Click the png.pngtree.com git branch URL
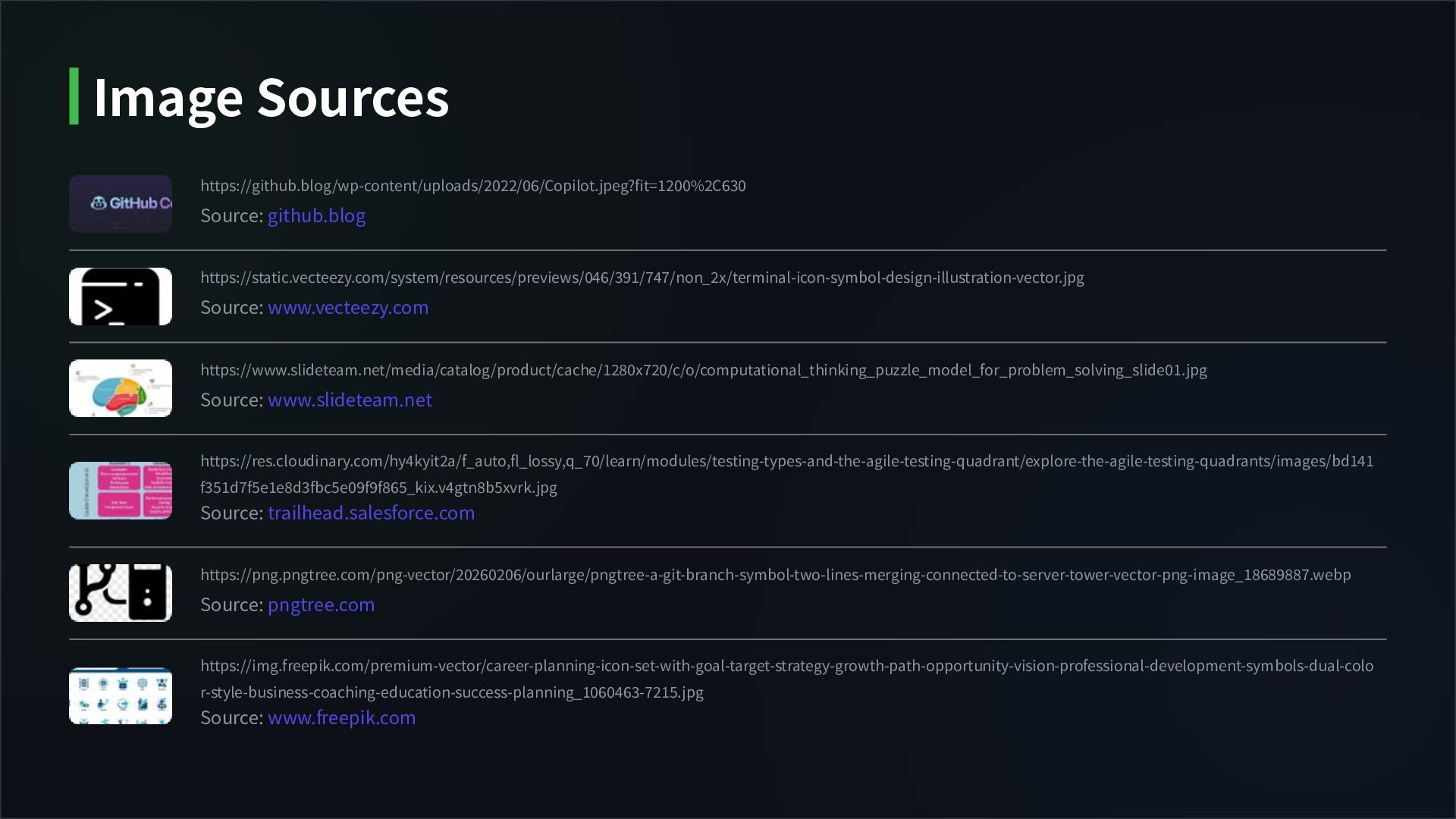This screenshot has height=819, width=1456. click(776, 575)
